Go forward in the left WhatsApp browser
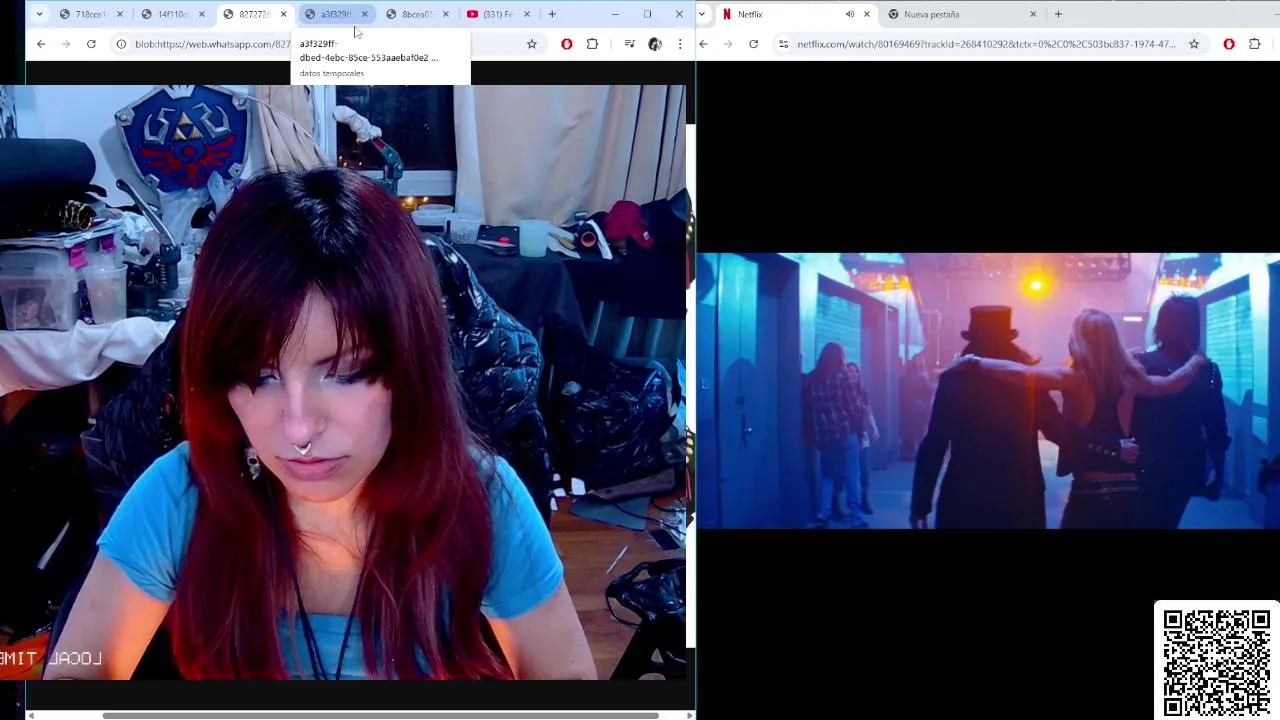The image size is (1280, 720). 66,44
